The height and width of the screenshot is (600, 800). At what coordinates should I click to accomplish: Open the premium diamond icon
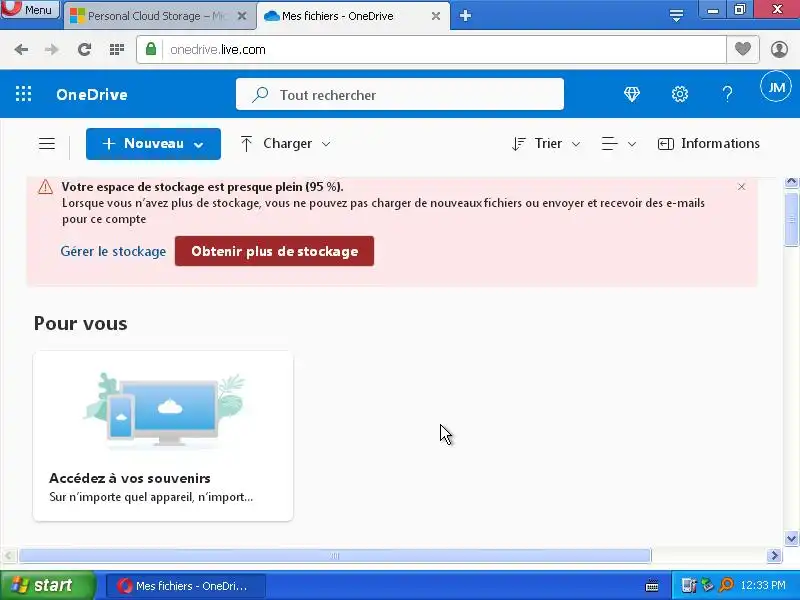[632, 94]
